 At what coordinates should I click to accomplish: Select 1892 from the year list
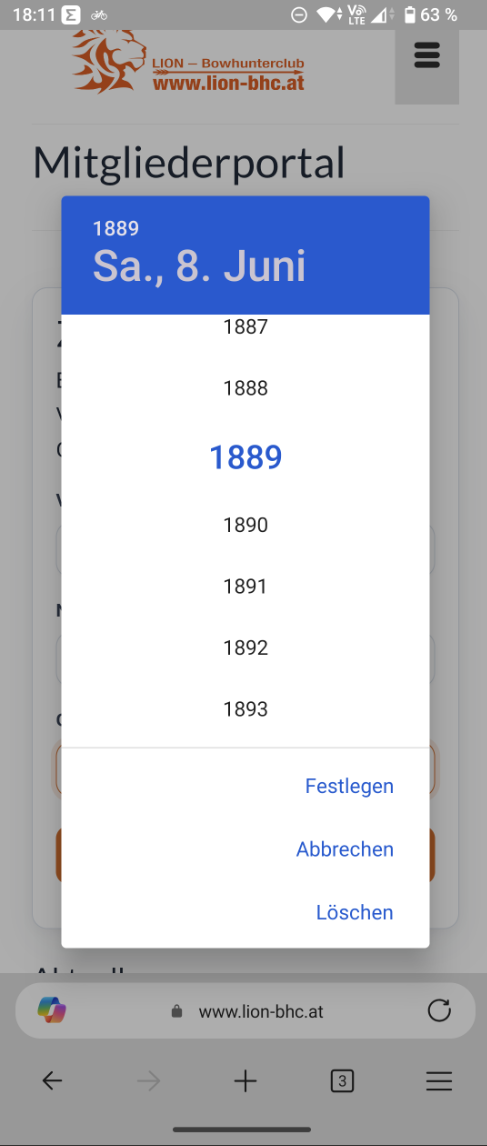click(246, 648)
